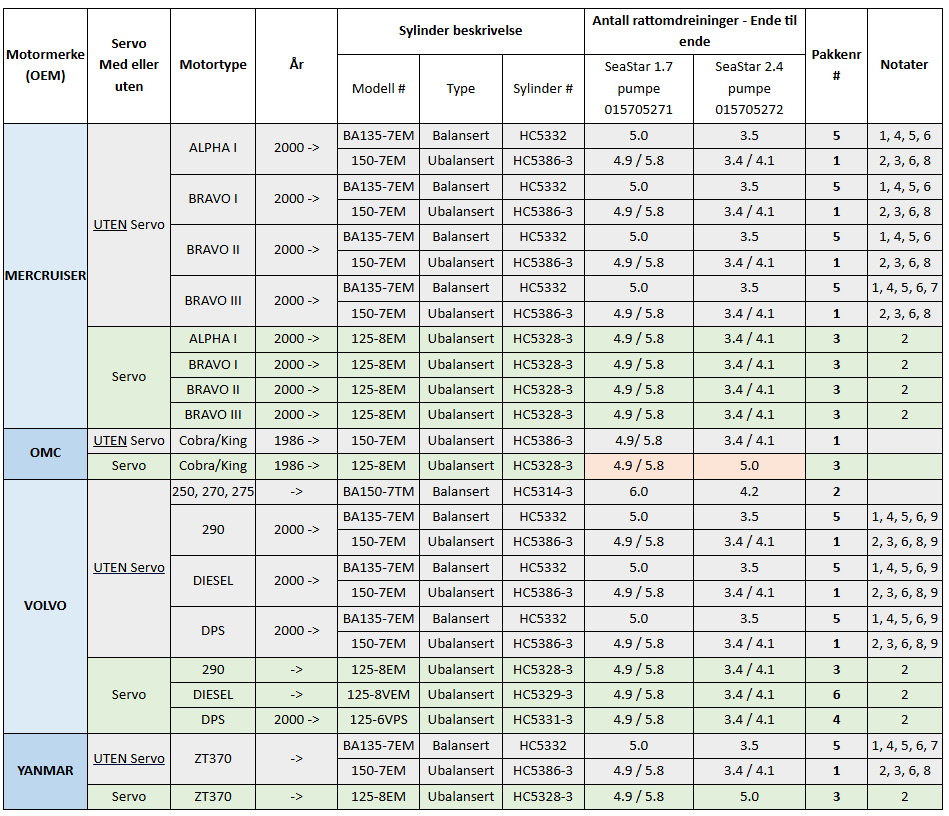Select the Motortype column header
Screen dimensions: 949x816
pyautogui.click(x=213, y=65)
